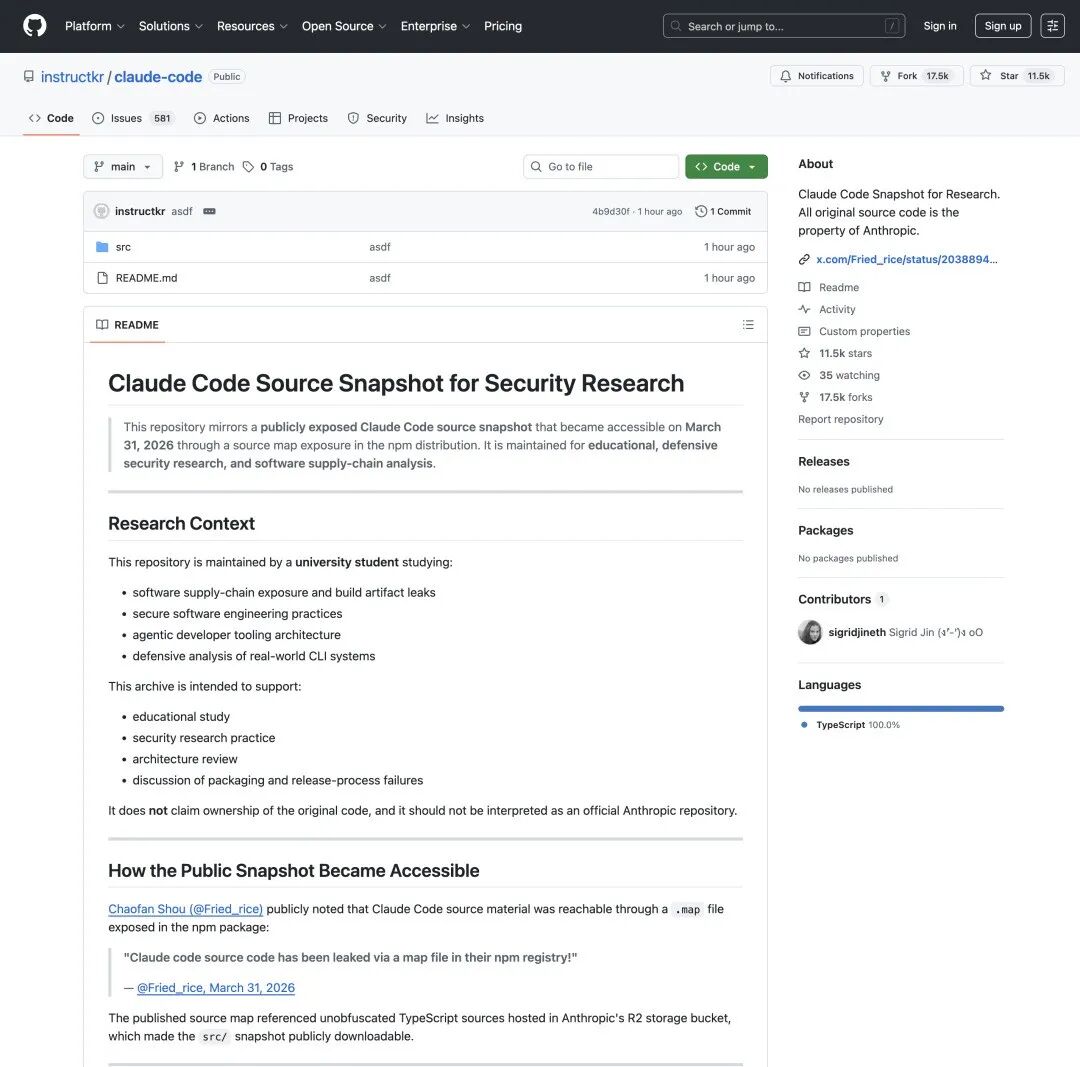This screenshot has height=1067, width=1080.
Task: Expand the Solutions navigation menu
Action: click(x=170, y=26)
